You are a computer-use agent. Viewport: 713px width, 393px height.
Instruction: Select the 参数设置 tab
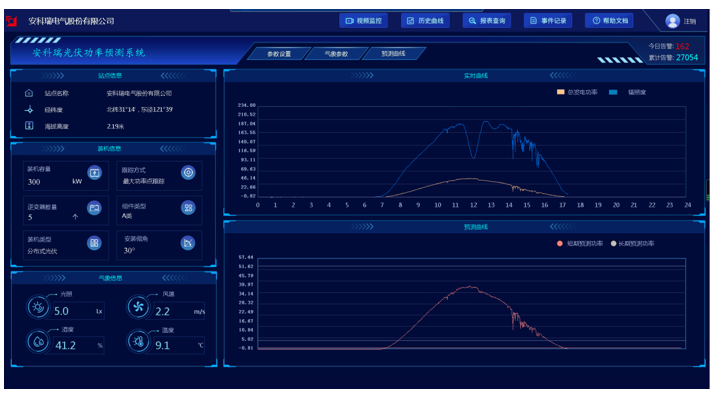pyautogui.click(x=279, y=54)
